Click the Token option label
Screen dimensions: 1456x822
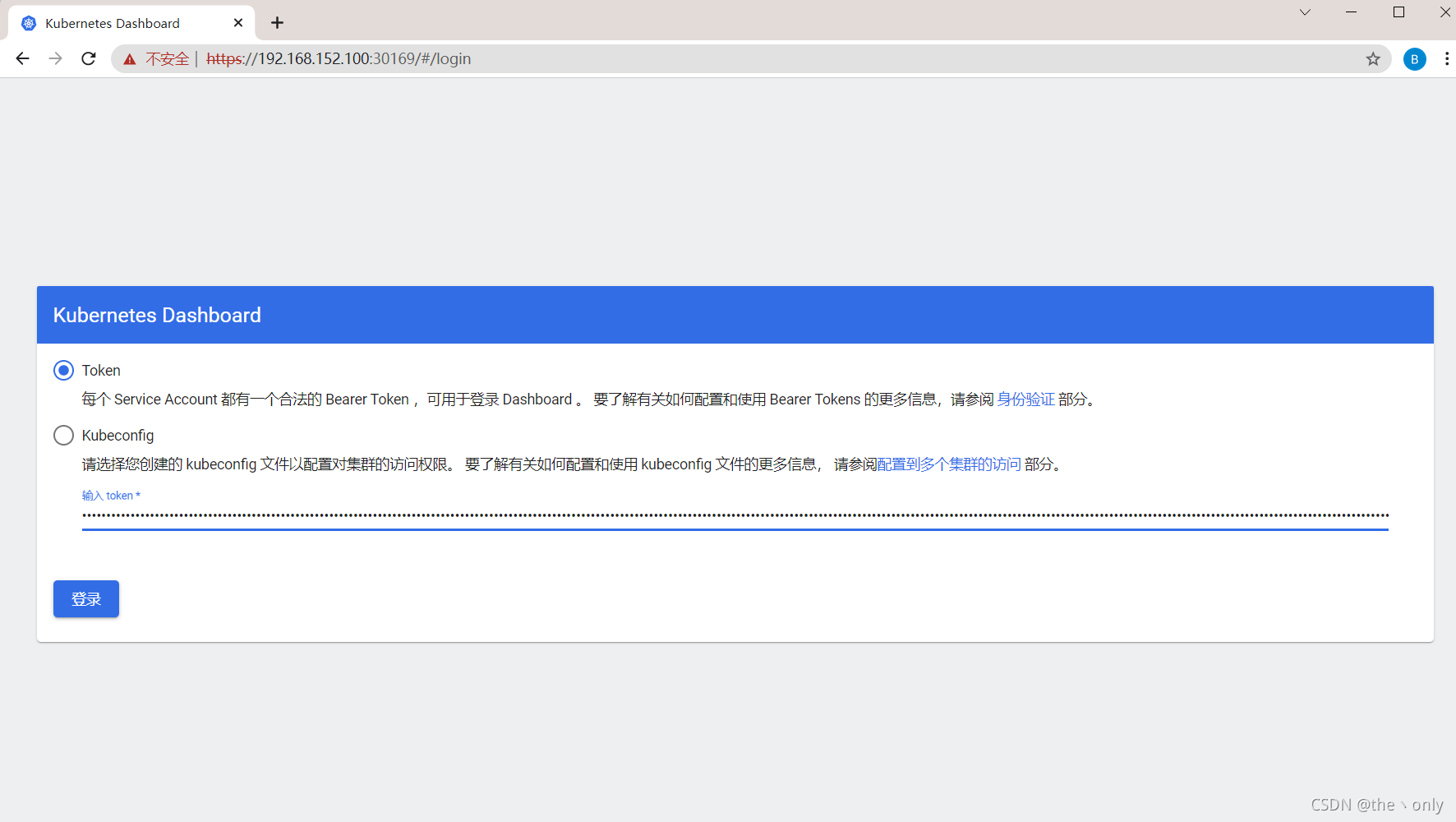pos(101,371)
